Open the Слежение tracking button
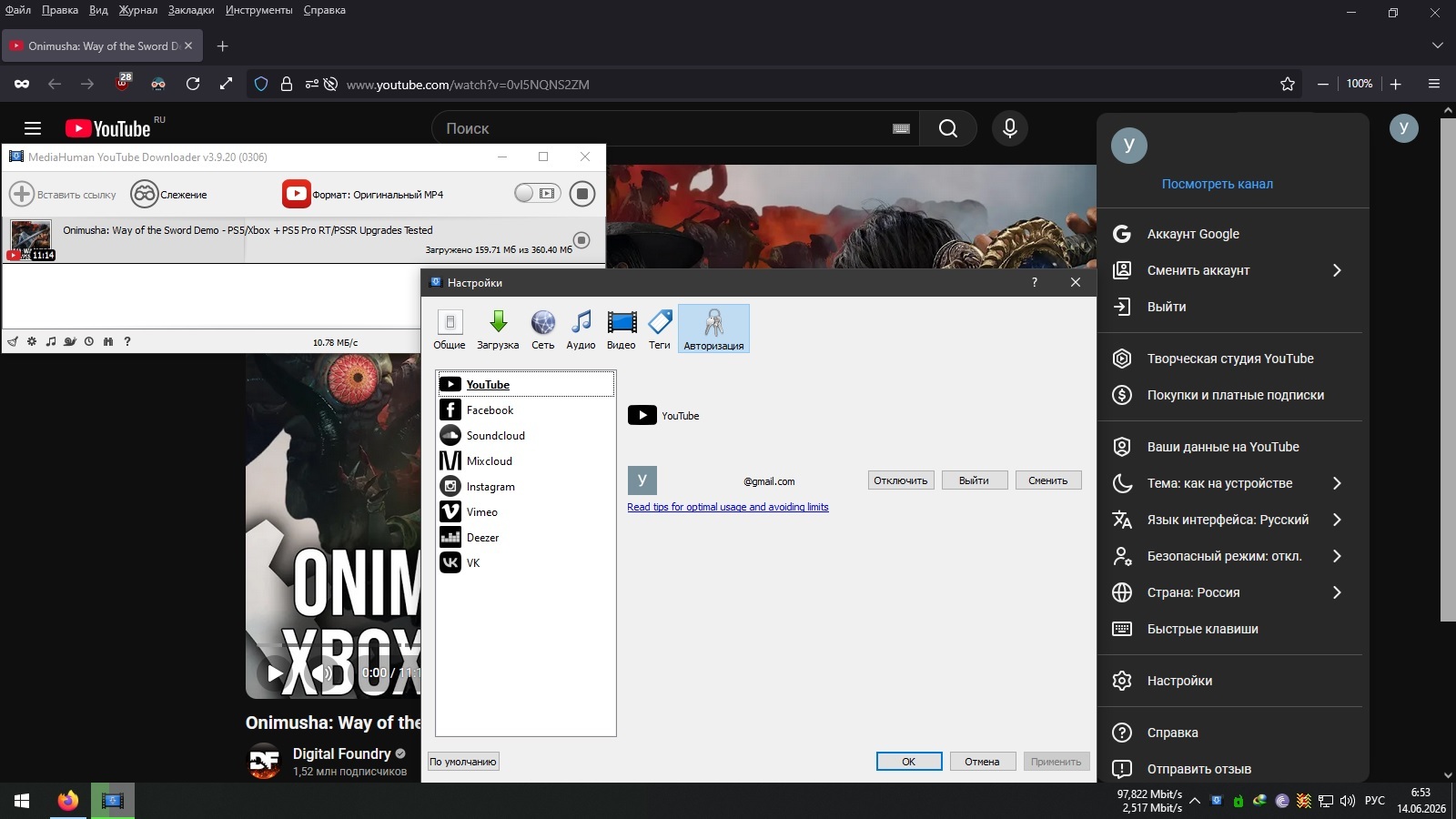1456x819 pixels. (x=169, y=194)
